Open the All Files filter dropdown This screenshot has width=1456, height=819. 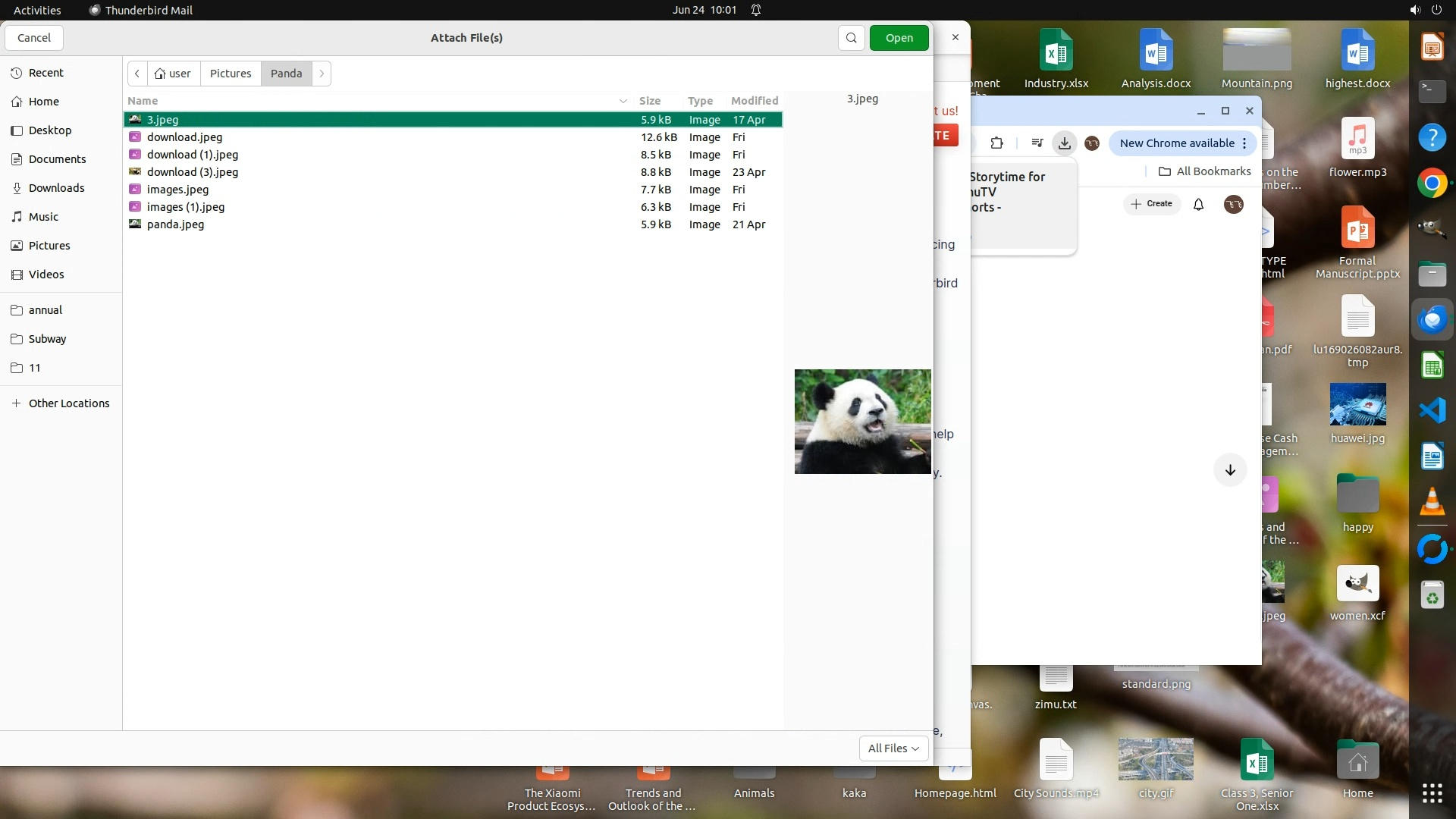(x=893, y=748)
